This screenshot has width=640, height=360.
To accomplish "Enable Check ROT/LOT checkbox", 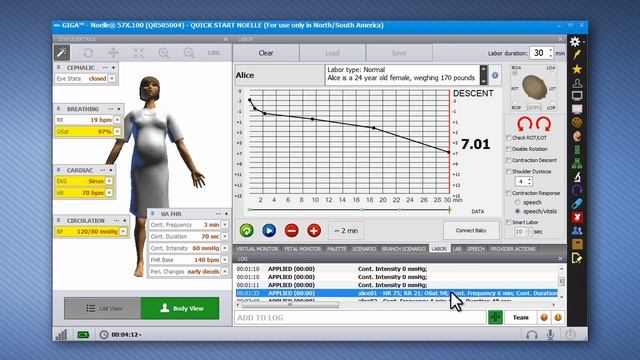I will point(509,138).
